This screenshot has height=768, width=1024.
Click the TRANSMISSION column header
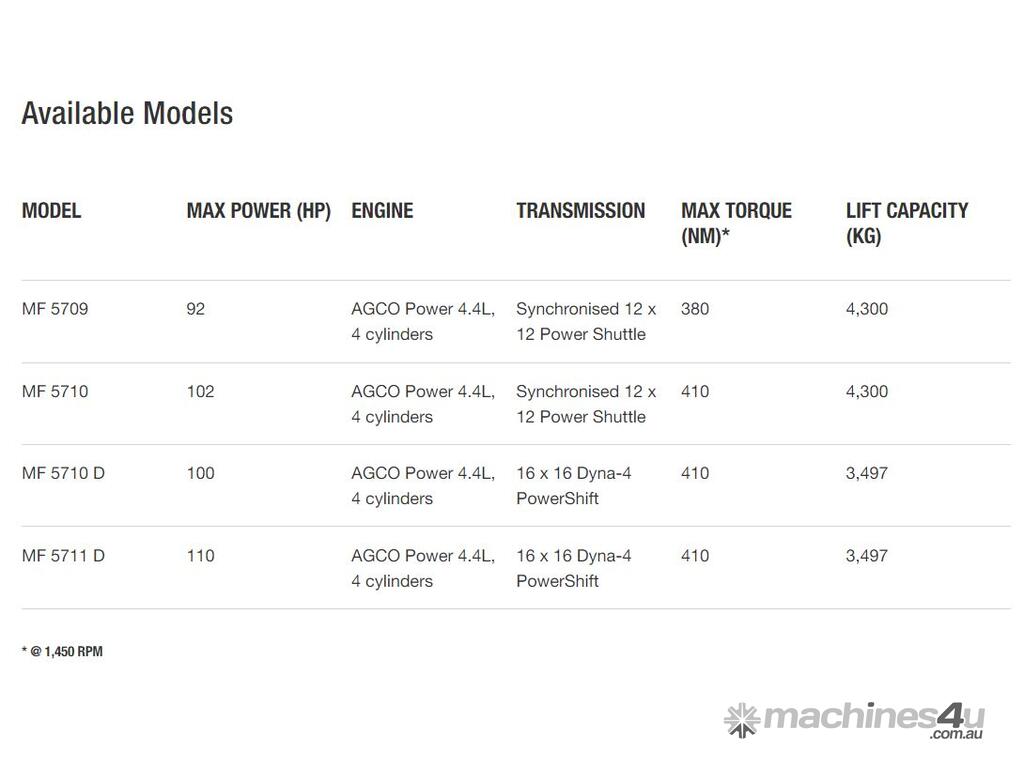coord(580,211)
